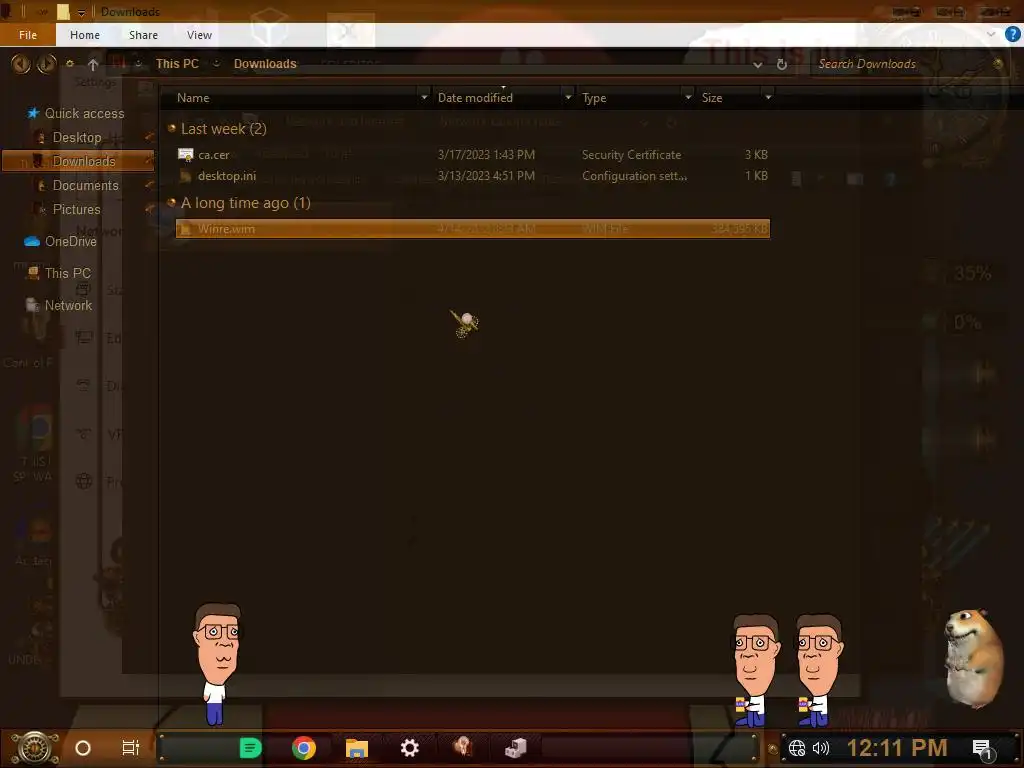Open the green chat app on taskbar
The width and height of the screenshot is (1024, 768).
[x=251, y=748]
